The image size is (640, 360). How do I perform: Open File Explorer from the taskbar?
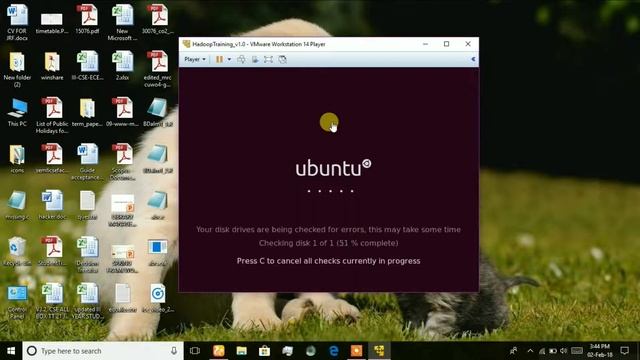242,351
